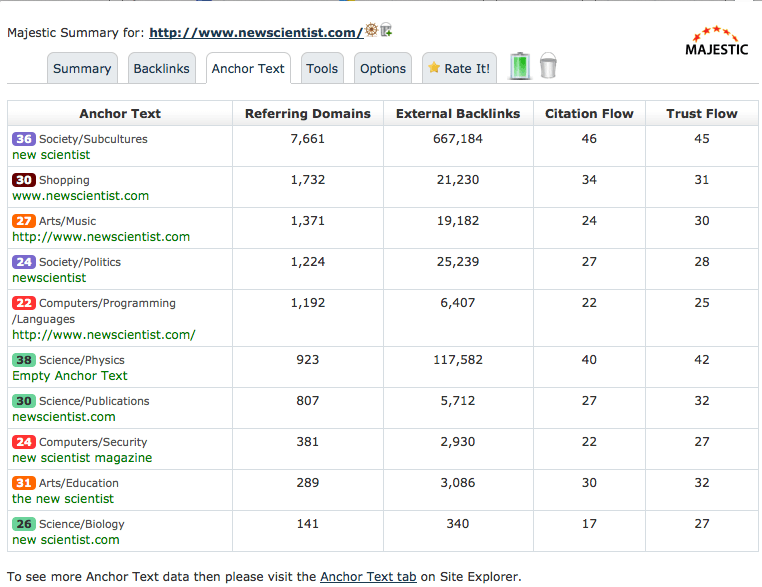
Task: Click the 27 Arts/Music topical badge
Action: click(x=24, y=221)
